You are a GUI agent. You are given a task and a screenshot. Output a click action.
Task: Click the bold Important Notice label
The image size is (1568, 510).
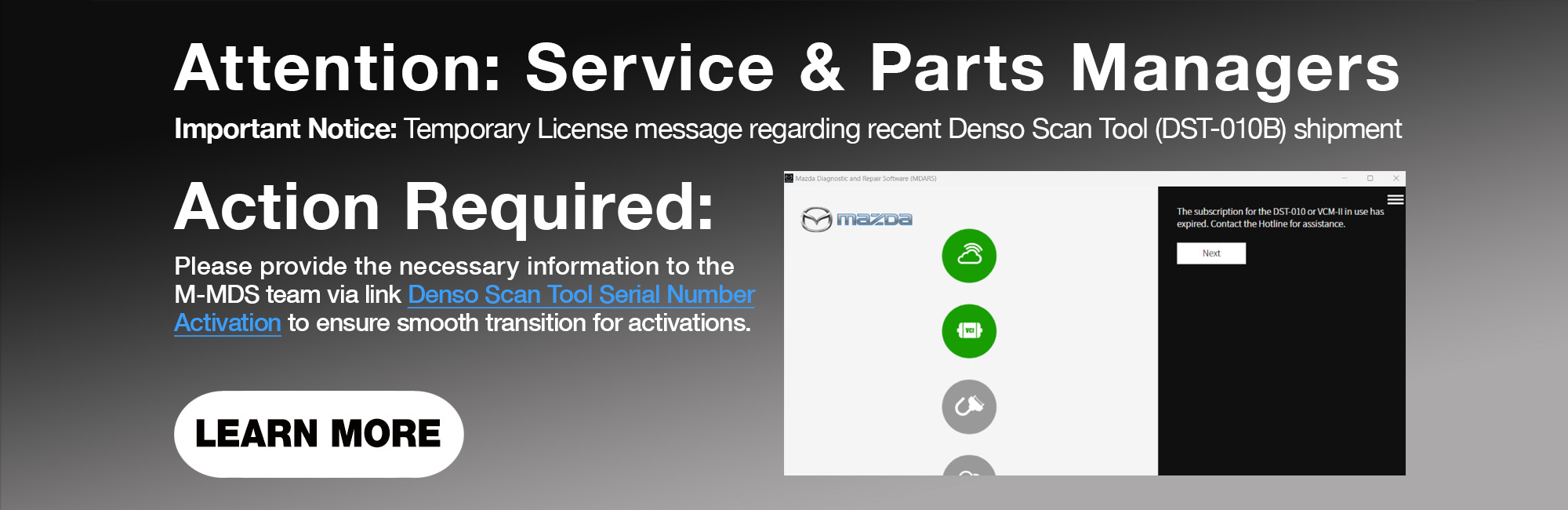[x=285, y=129]
